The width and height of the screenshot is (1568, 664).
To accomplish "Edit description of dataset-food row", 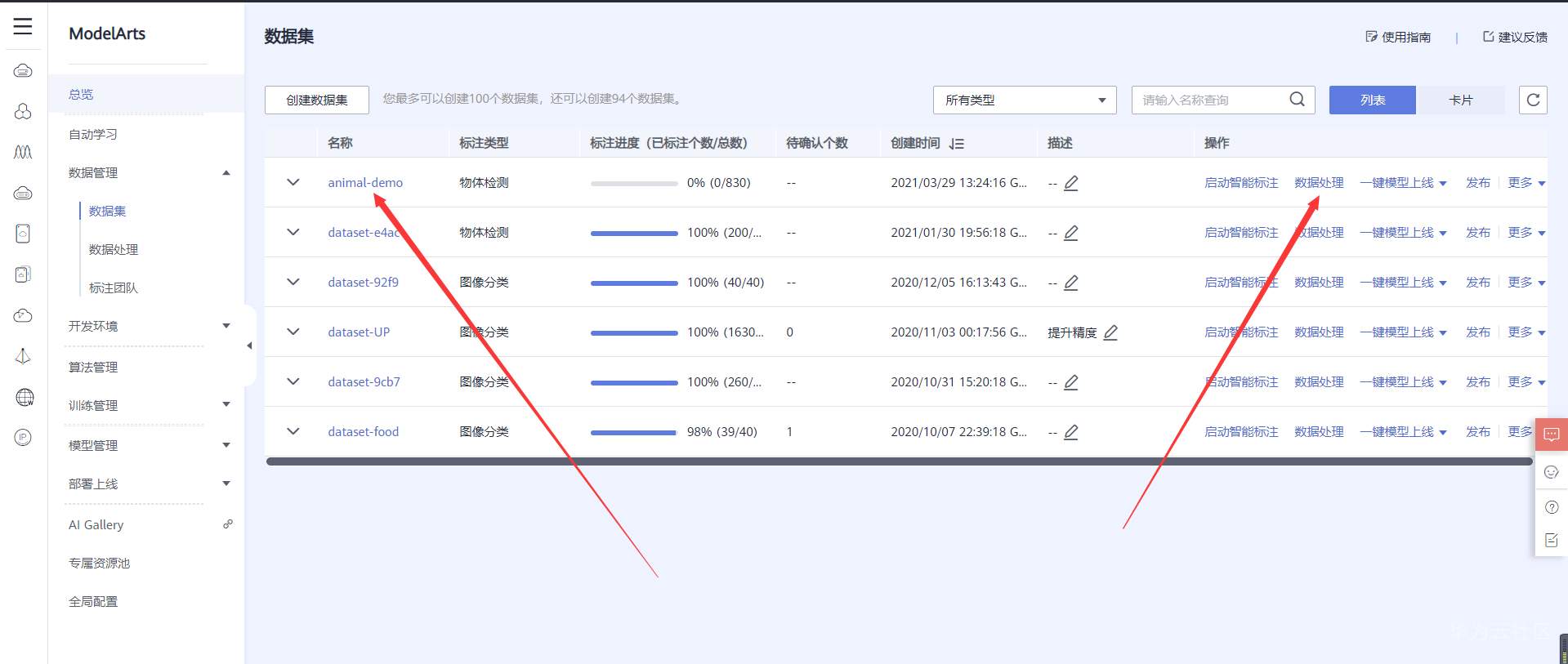I will pos(1071,432).
